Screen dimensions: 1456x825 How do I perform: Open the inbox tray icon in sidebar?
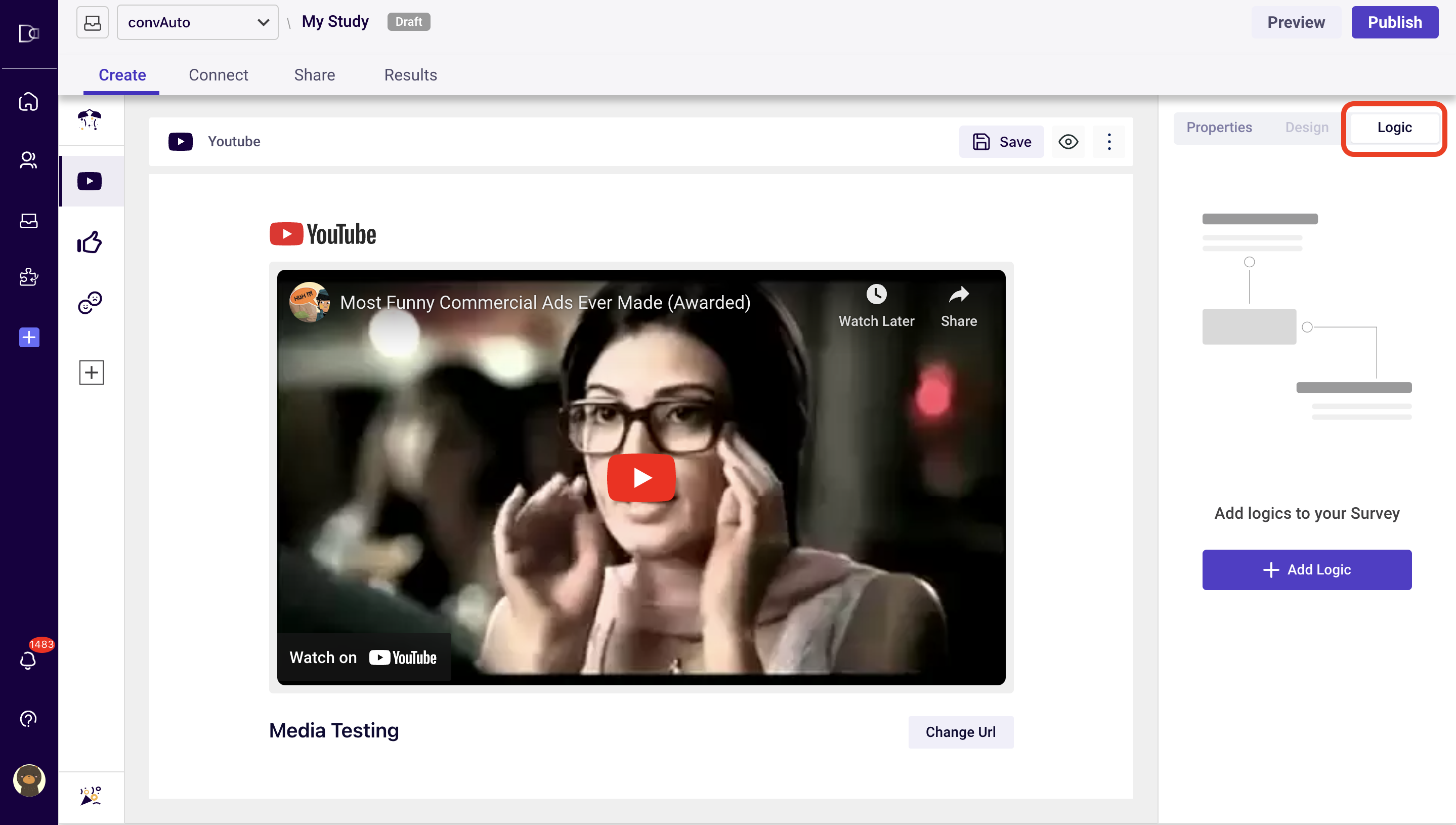(x=28, y=220)
